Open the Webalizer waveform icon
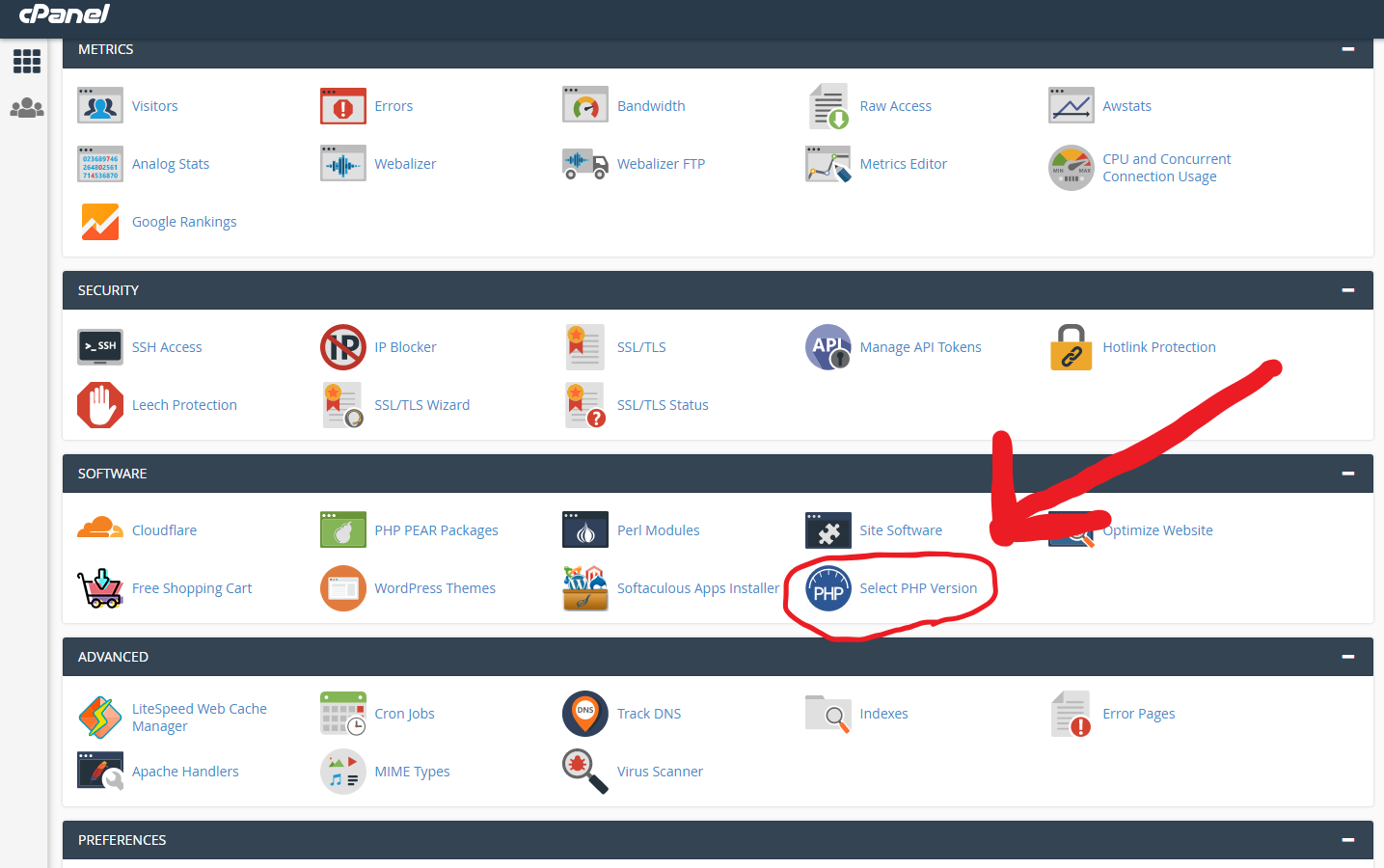The image size is (1384, 868). [343, 164]
